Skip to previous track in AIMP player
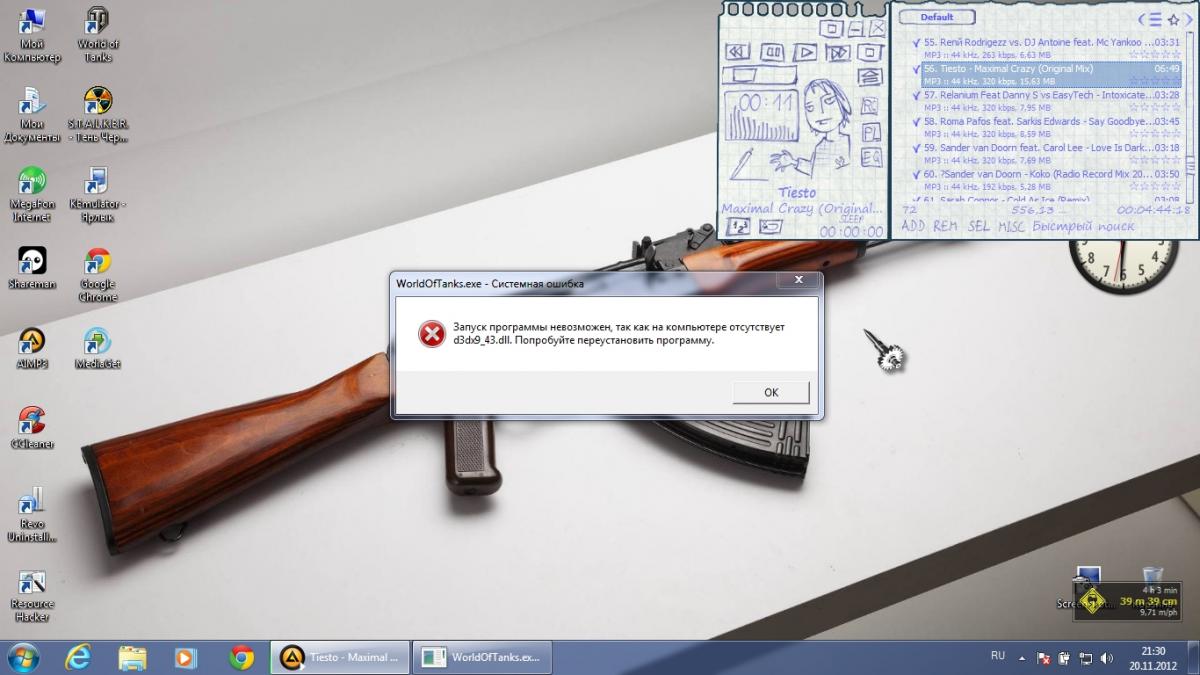Viewport: 1200px width, 675px height. 738,52
